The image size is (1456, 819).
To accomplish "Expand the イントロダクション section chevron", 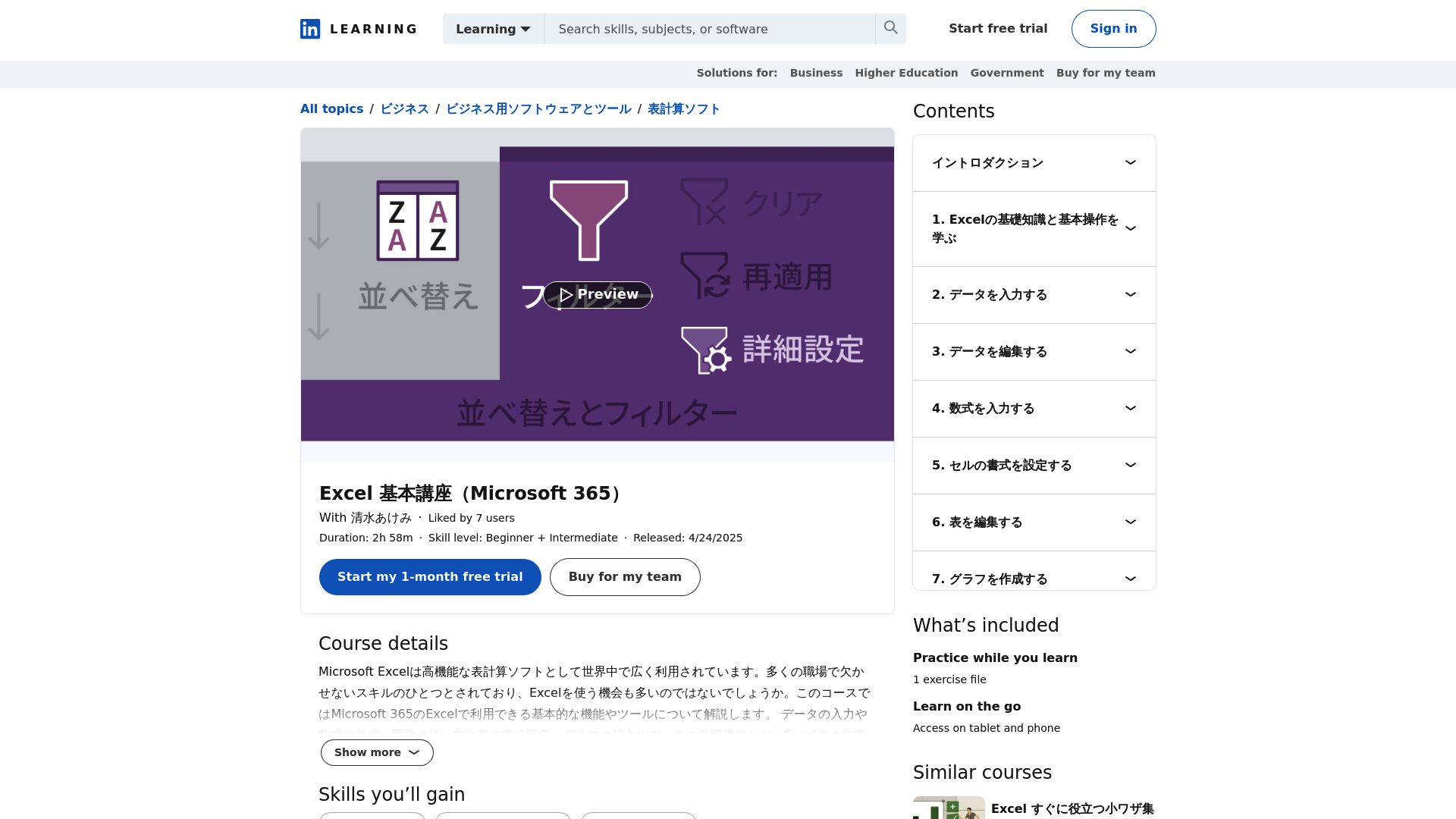I will [1130, 163].
